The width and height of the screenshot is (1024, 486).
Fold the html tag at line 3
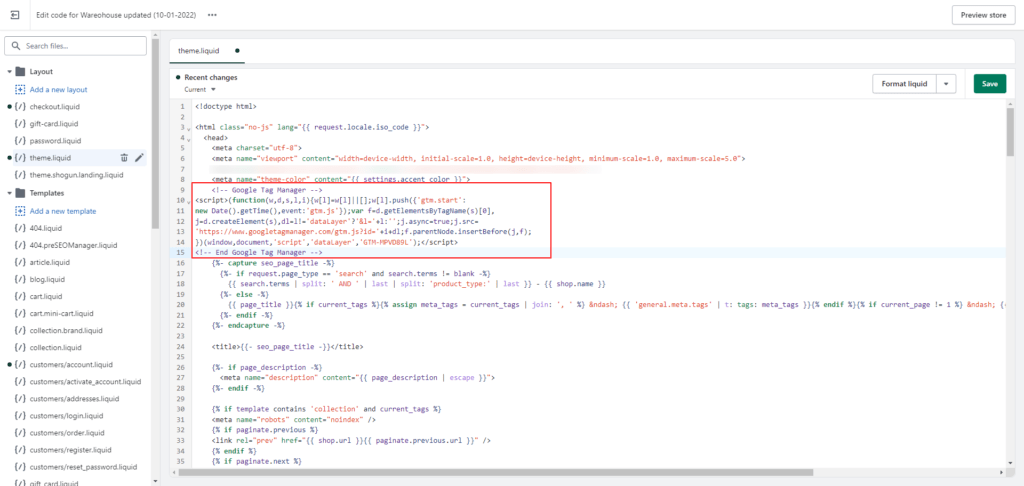point(189,129)
